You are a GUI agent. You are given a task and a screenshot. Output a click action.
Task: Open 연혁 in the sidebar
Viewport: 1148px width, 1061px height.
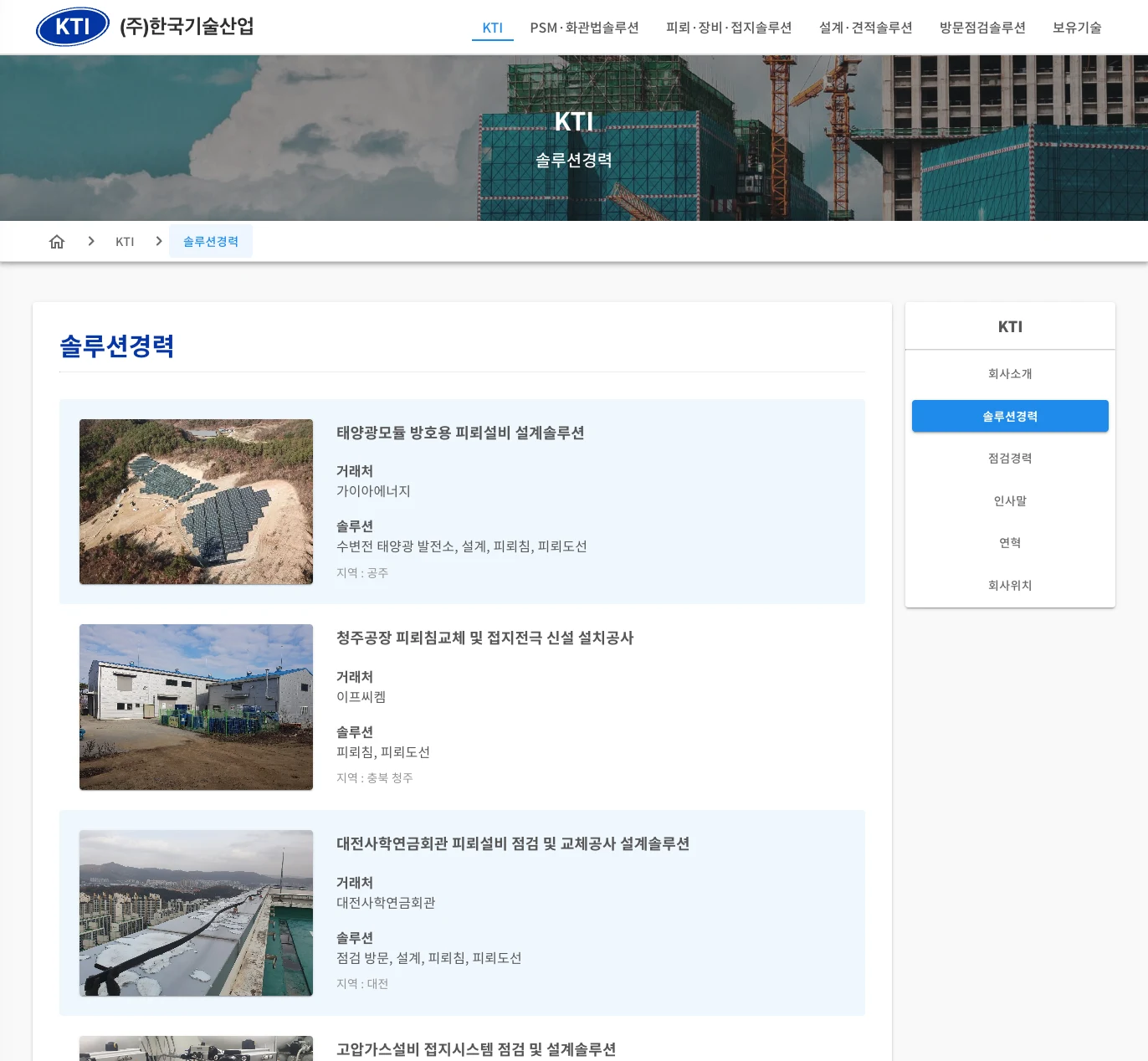pyautogui.click(x=1010, y=543)
